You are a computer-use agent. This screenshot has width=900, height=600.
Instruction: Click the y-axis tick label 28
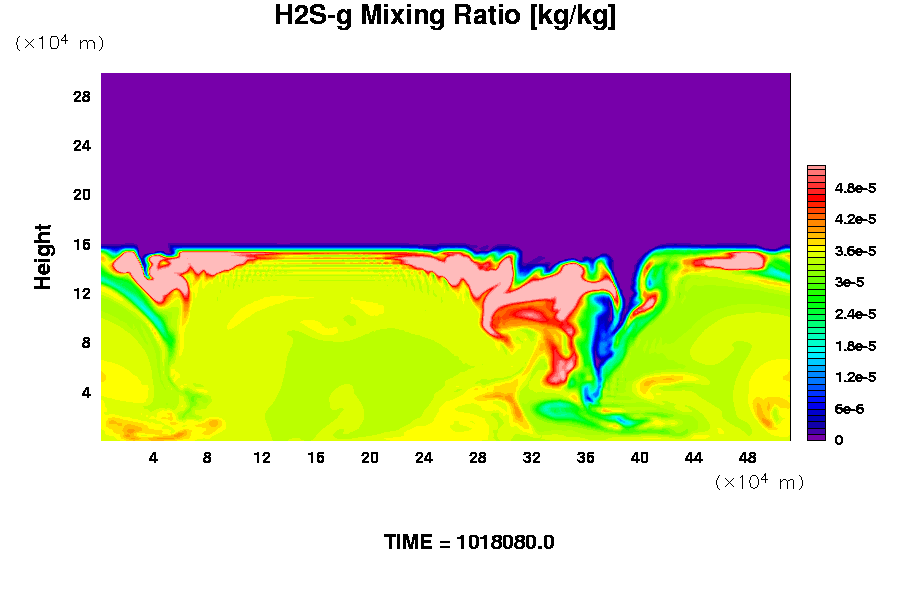[x=82, y=97]
